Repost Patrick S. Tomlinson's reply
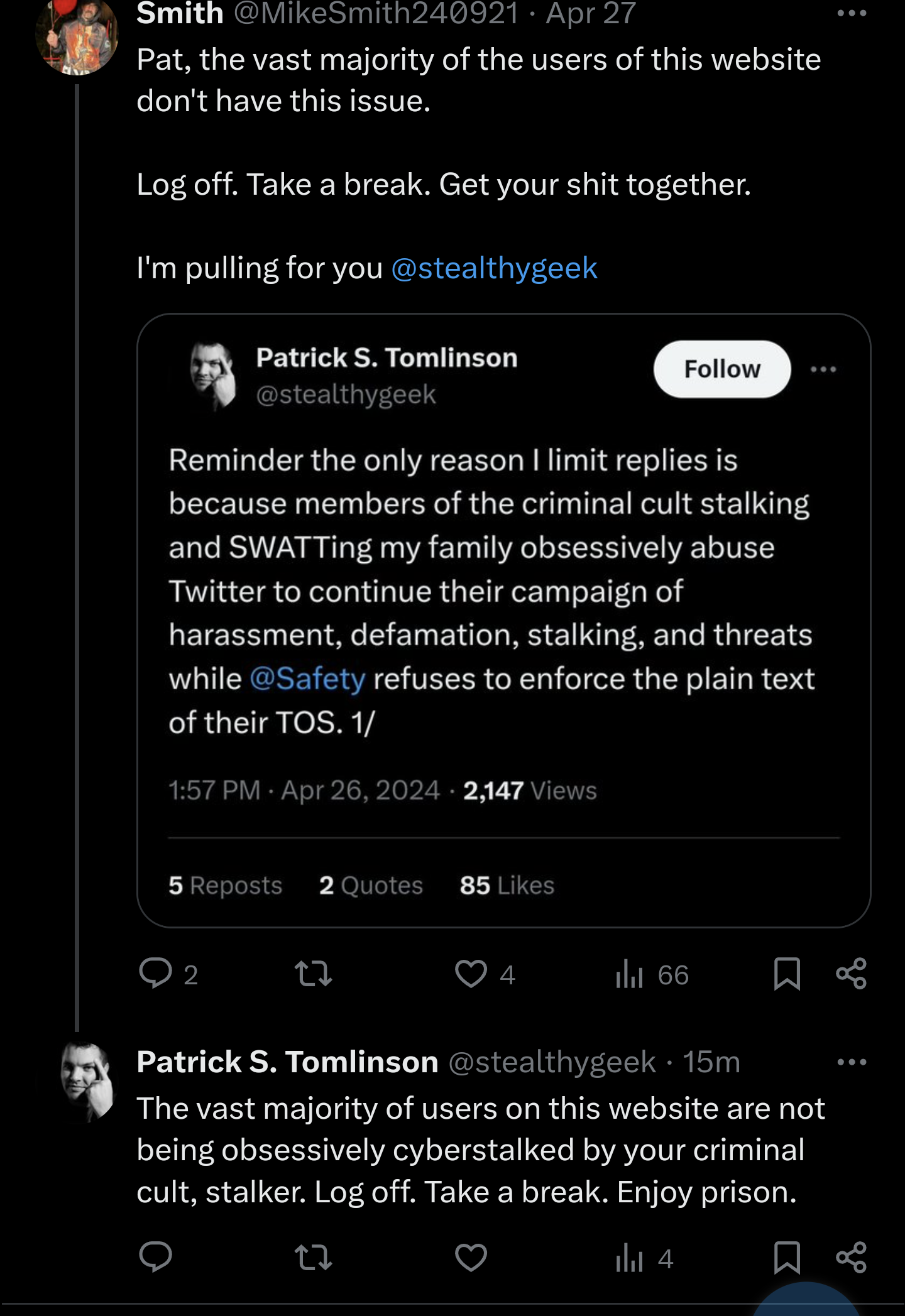Image resolution: width=905 pixels, height=1316 pixels. (x=313, y=1258)
